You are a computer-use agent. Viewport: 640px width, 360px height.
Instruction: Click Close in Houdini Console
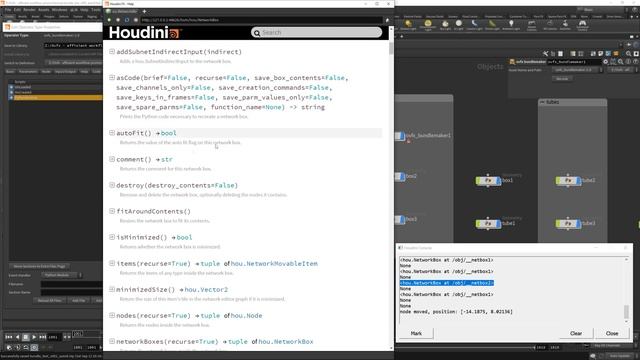[x=612, y=333]
